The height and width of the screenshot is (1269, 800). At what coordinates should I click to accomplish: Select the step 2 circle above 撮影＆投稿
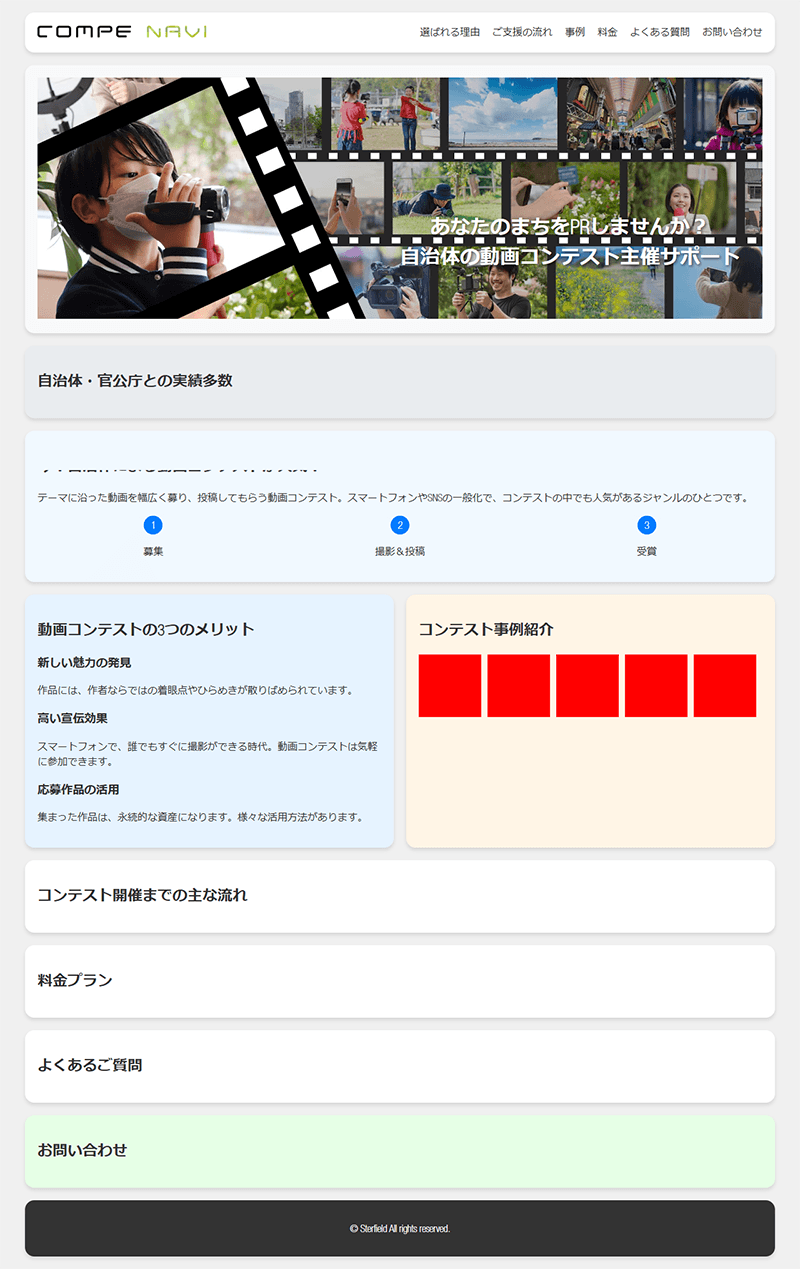coord(400,525)
